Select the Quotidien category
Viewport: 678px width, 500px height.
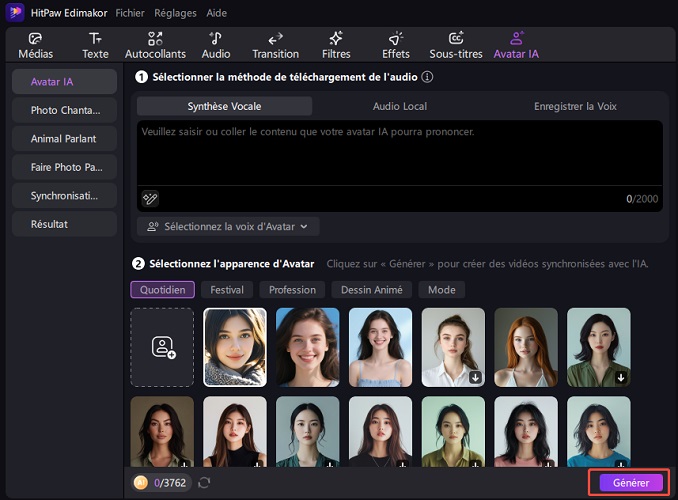[x=163, y=290]
